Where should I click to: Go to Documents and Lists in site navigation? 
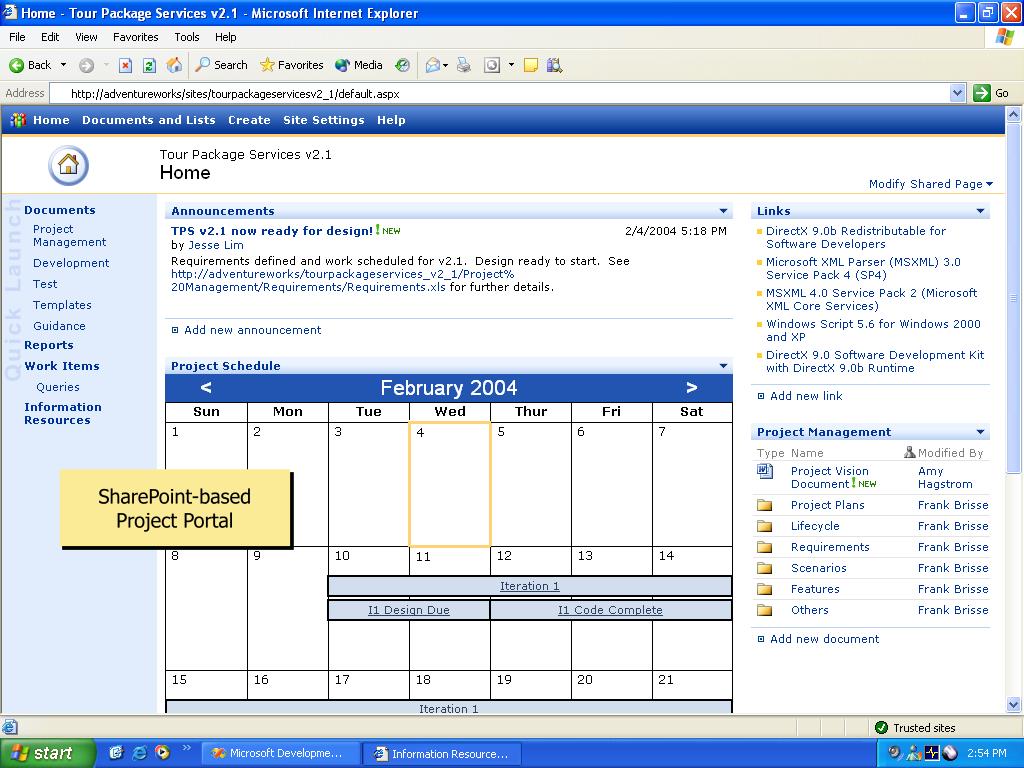click(148, 120)
